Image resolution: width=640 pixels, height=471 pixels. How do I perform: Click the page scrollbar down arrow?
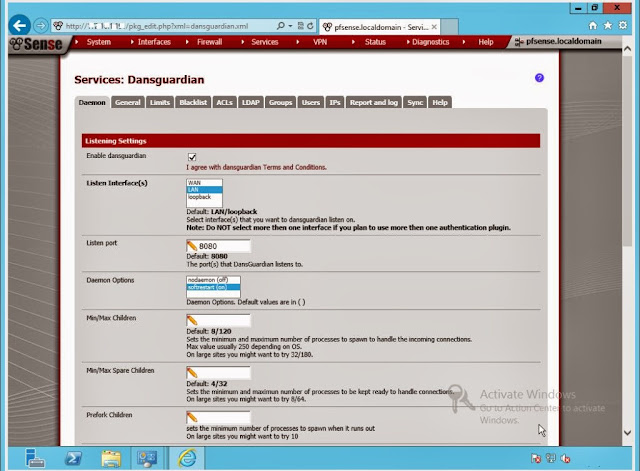pyautogui.click(x=627, y=433)
